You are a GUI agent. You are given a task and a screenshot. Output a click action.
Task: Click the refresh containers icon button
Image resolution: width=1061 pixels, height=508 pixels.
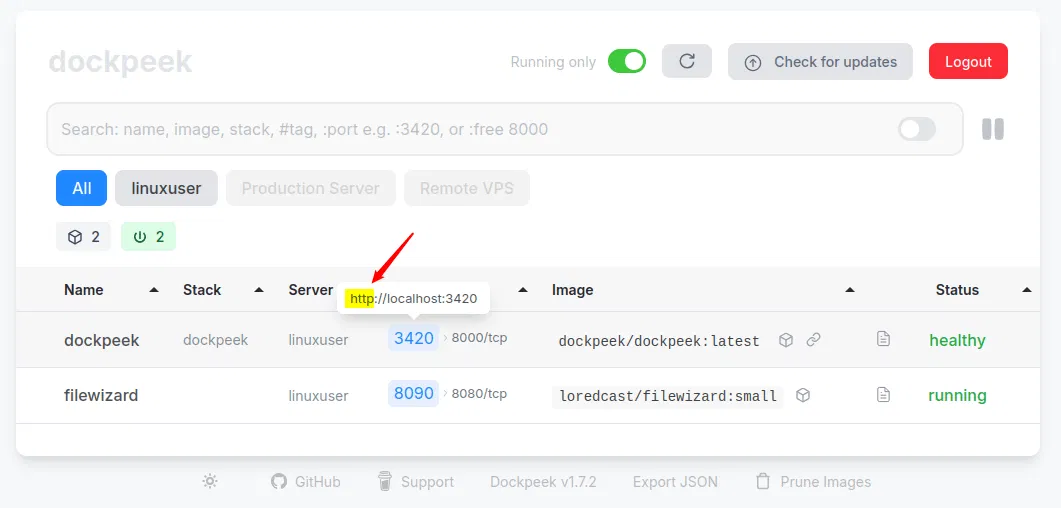click(x=687, y=62)
